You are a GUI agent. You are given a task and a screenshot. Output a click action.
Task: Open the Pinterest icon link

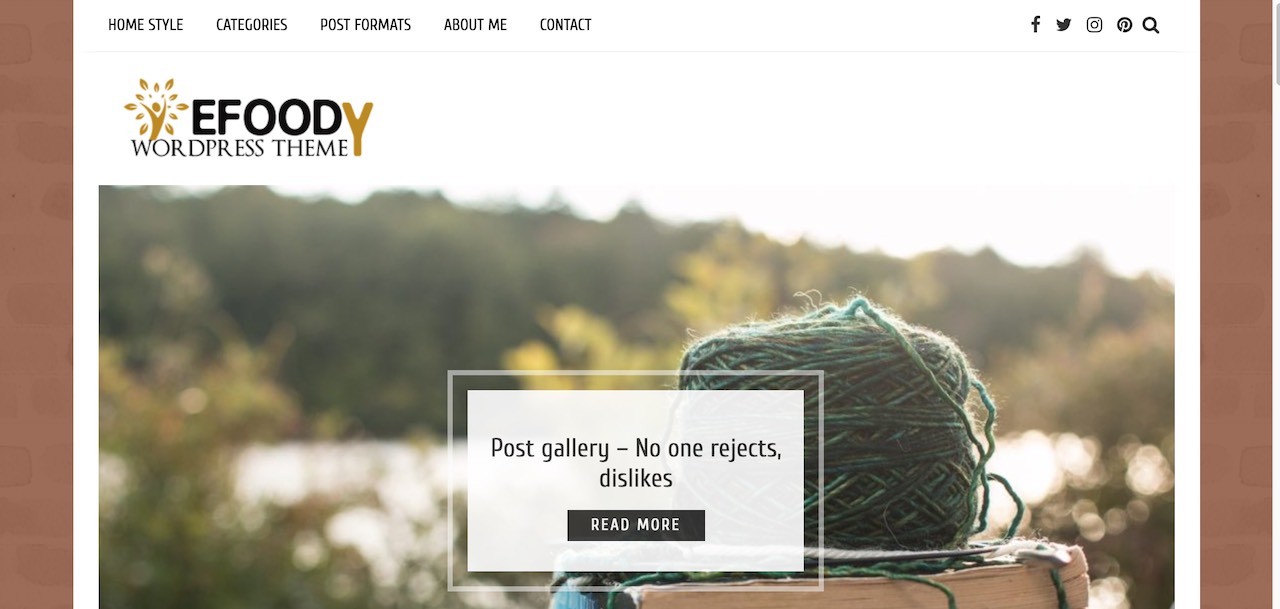click(1125, 25)
